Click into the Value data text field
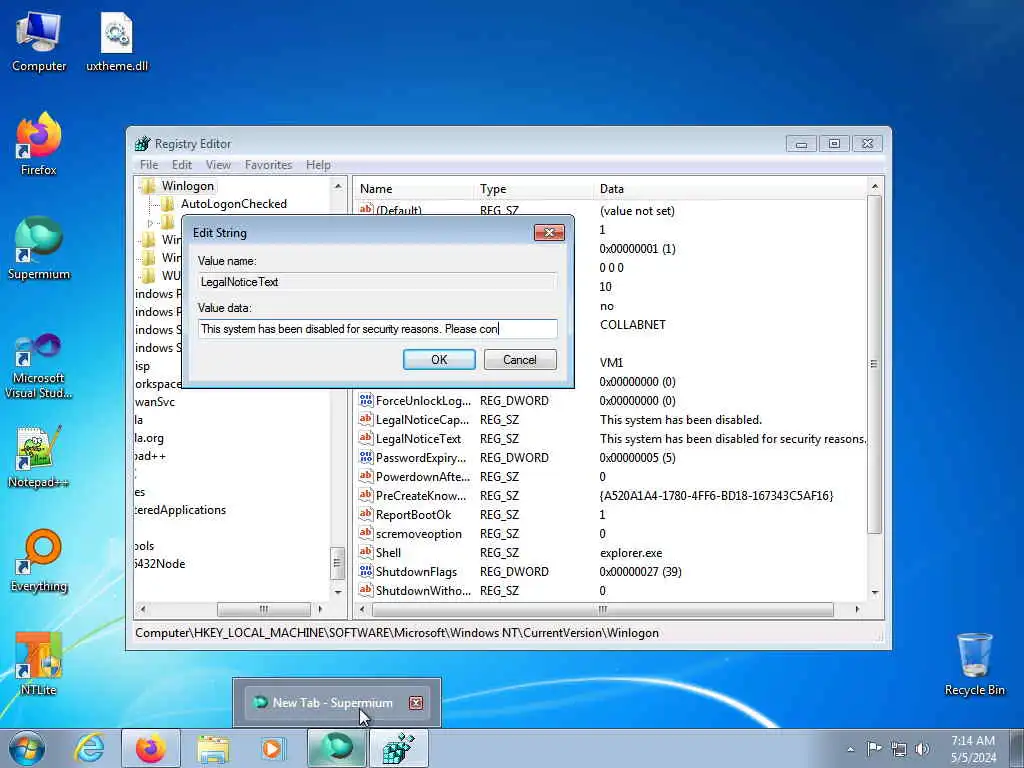This screenshot has width=1024, height=768. coord(377,328)
